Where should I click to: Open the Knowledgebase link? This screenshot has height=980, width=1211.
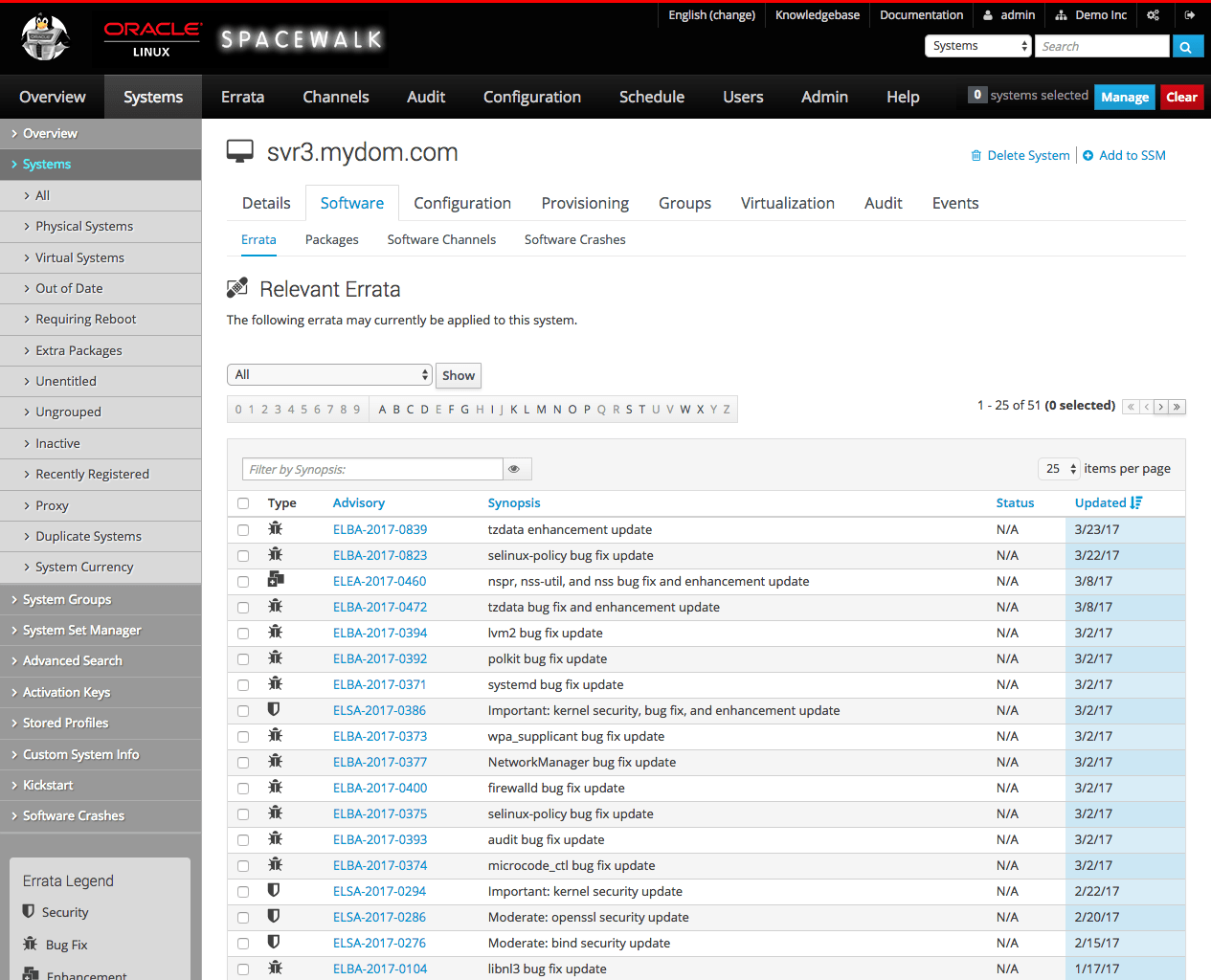818,15
